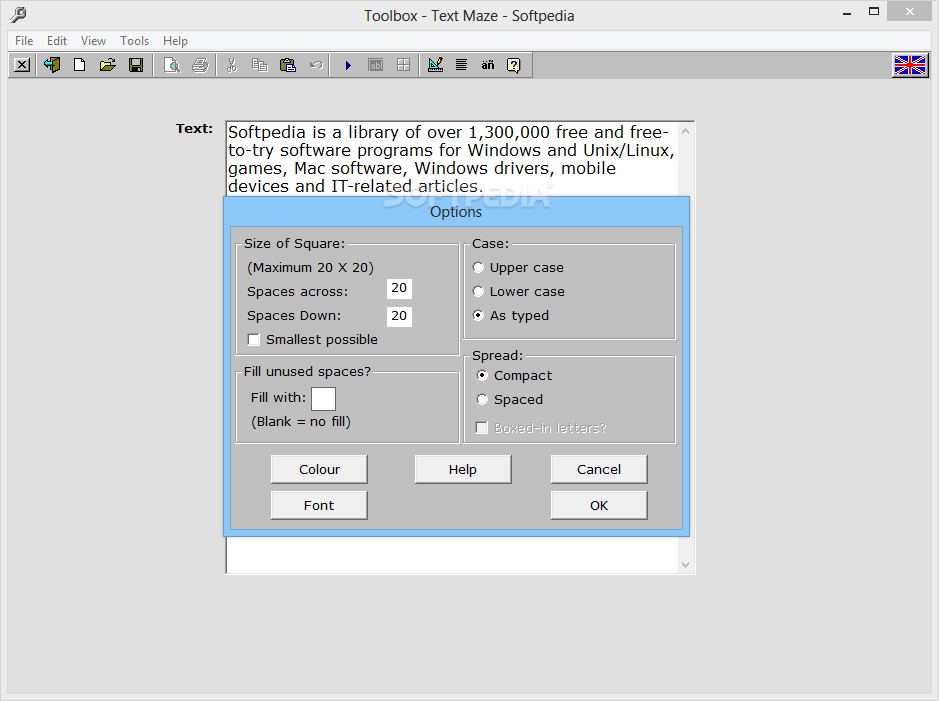Open the Edit menu

coord(57,41)
